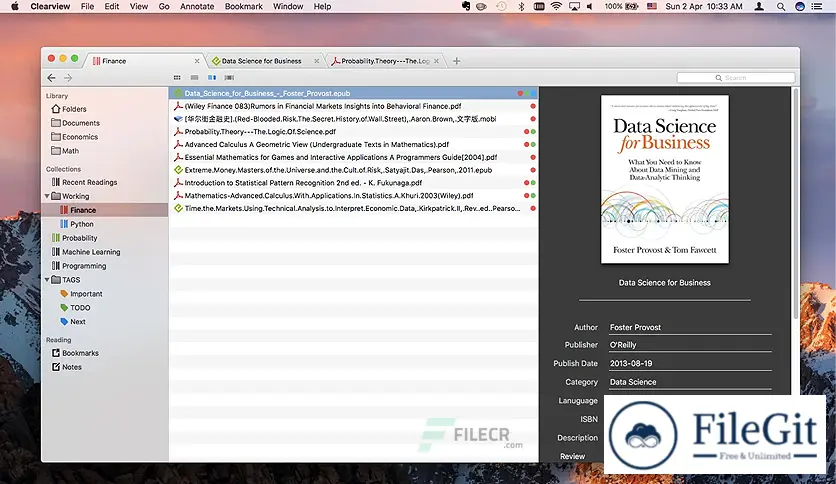836x484 pixels.
Task: Add a new tab with plus button
Action: [456, 61]
